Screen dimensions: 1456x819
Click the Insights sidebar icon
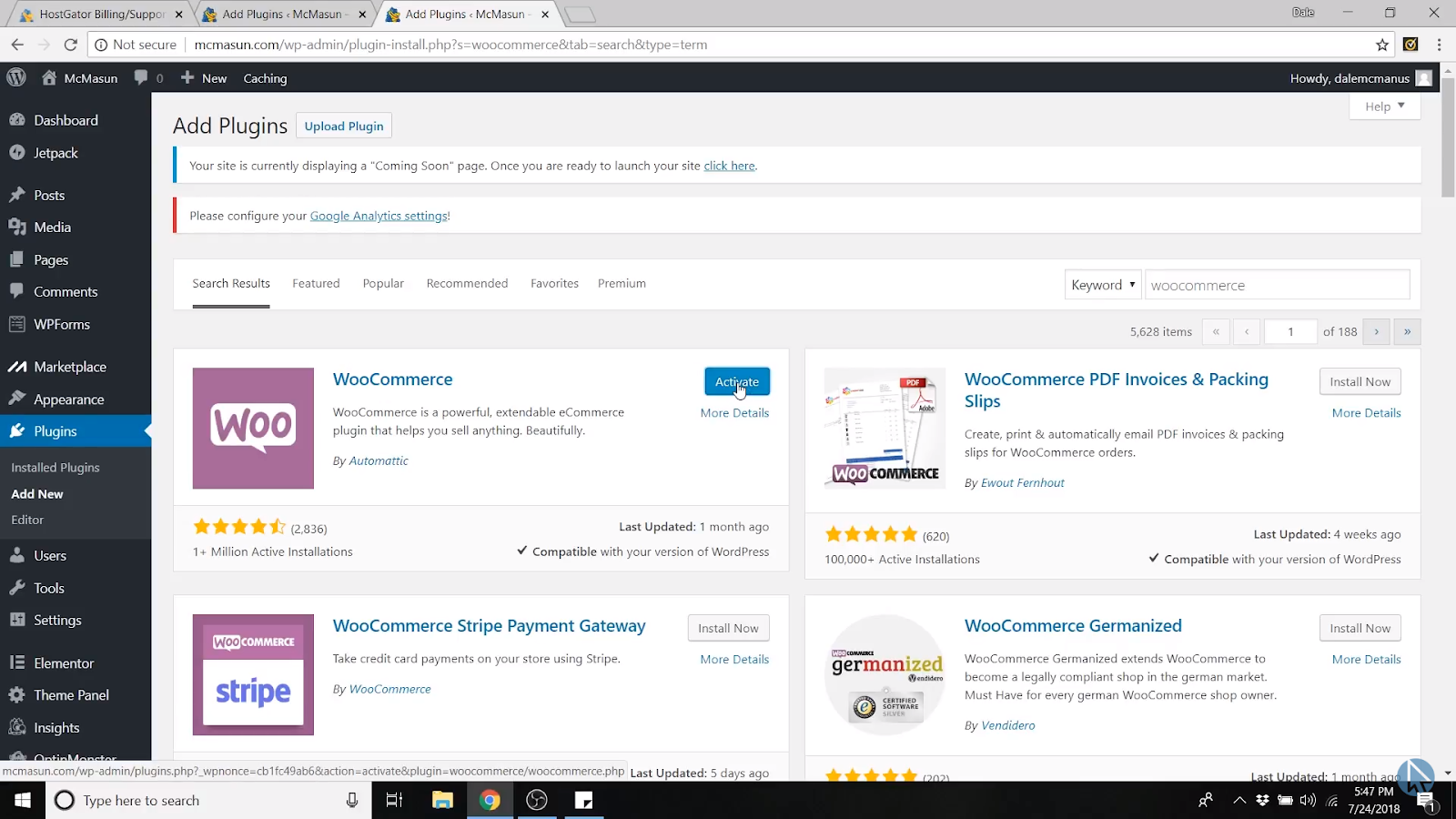[x=17, y=727]
